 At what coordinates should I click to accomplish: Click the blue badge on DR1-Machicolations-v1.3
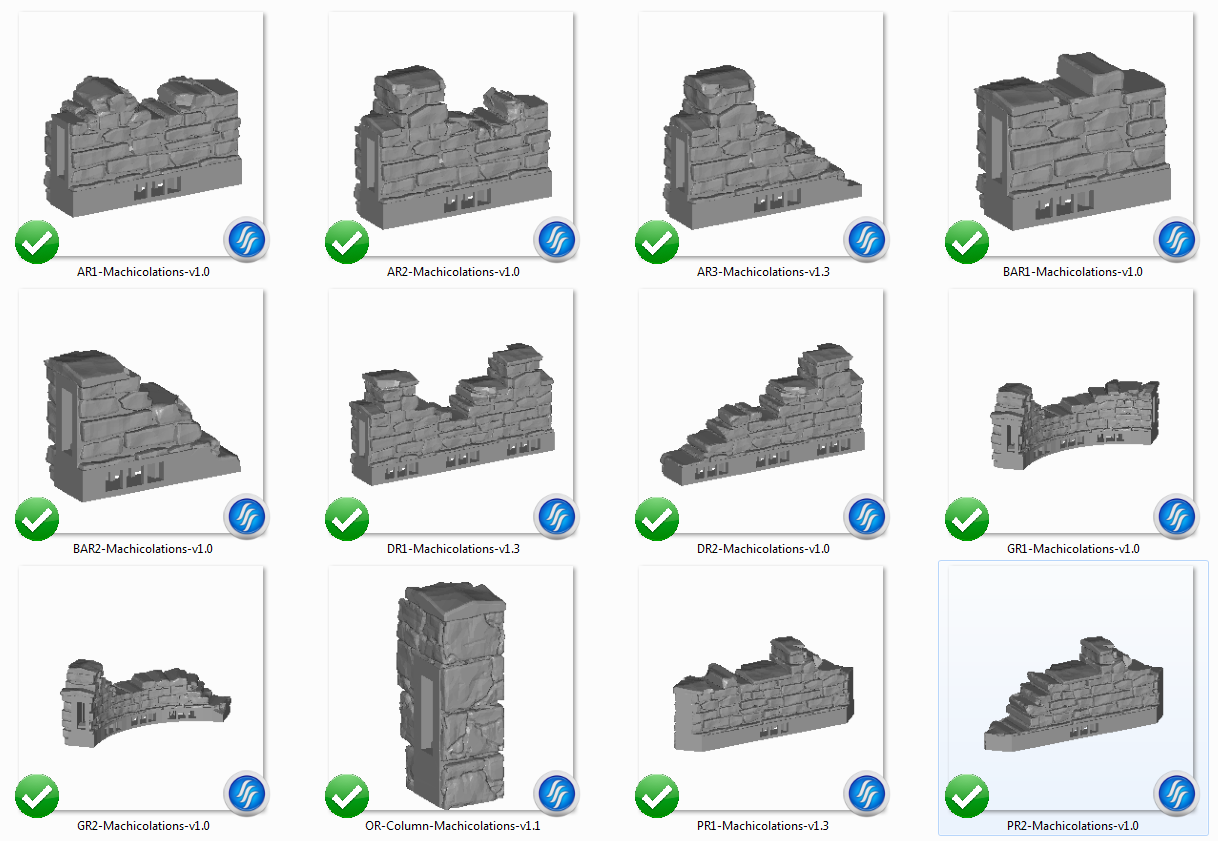pos(556,517)
